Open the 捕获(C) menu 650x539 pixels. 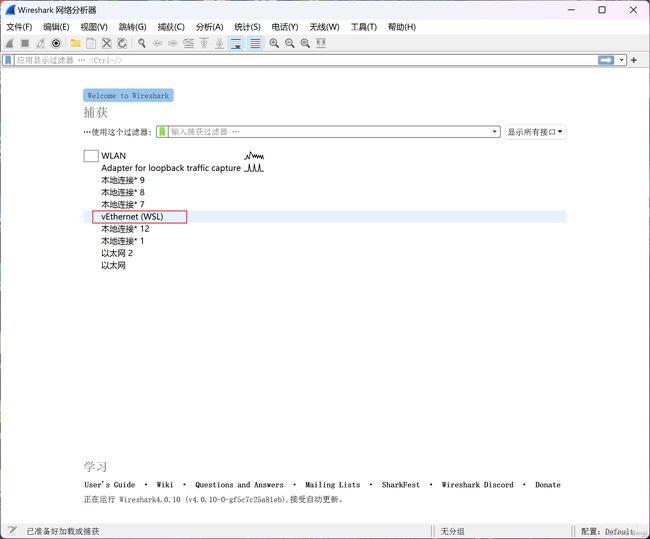pyautogui.click(x=171, y=27)
